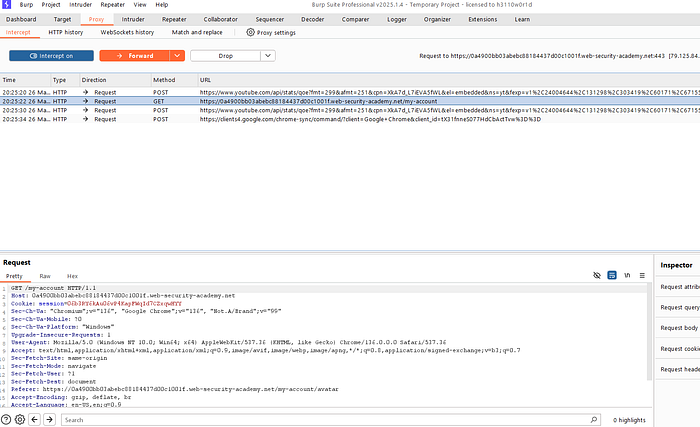700x427 pixels.
Task: Open the Intruder menu in menu bar
Action: tap(80, 4)
